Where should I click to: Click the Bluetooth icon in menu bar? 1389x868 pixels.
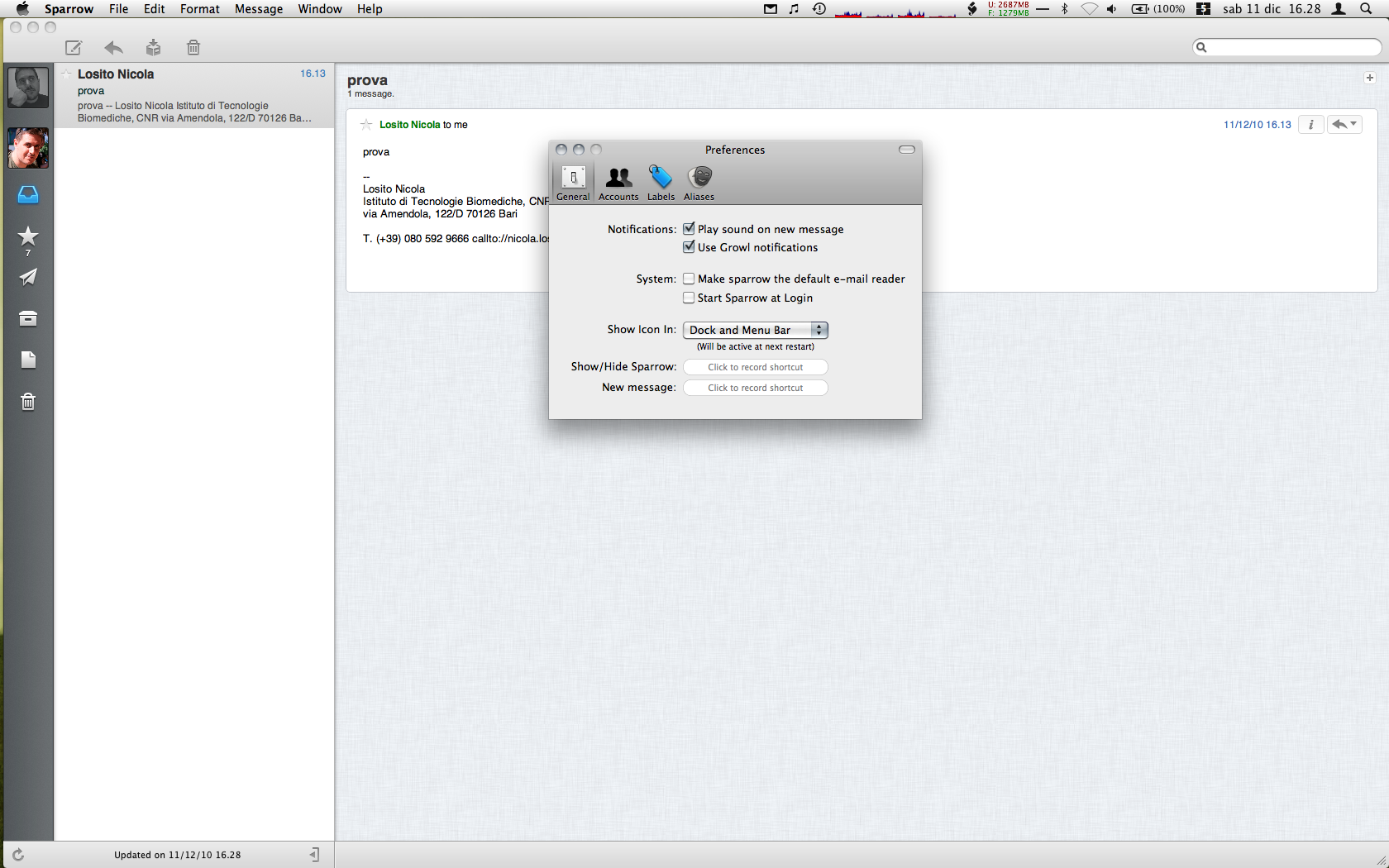coord(1065,9)
